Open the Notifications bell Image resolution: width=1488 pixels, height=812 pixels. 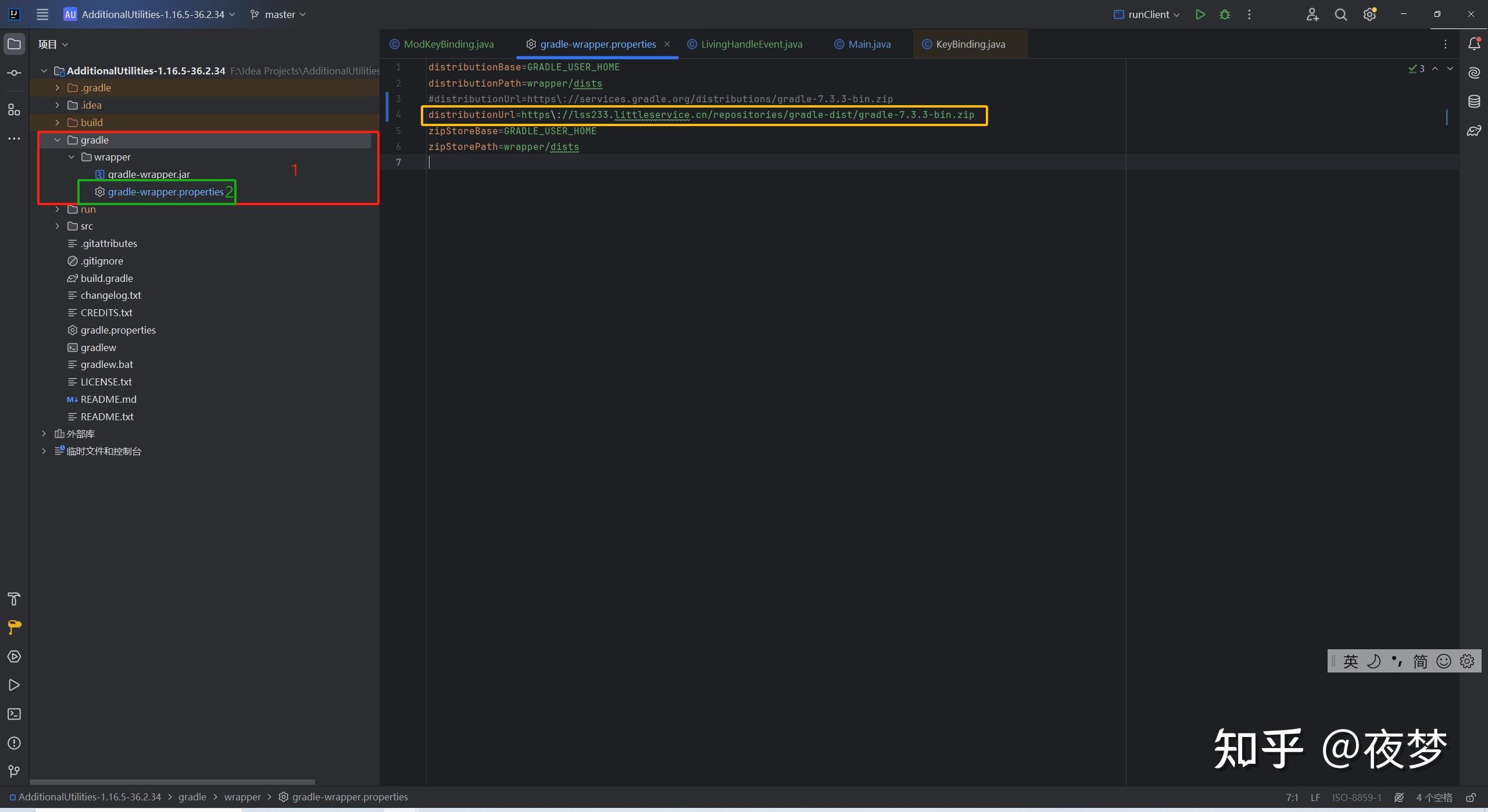pyautogui.click(x=1474, y=44)
